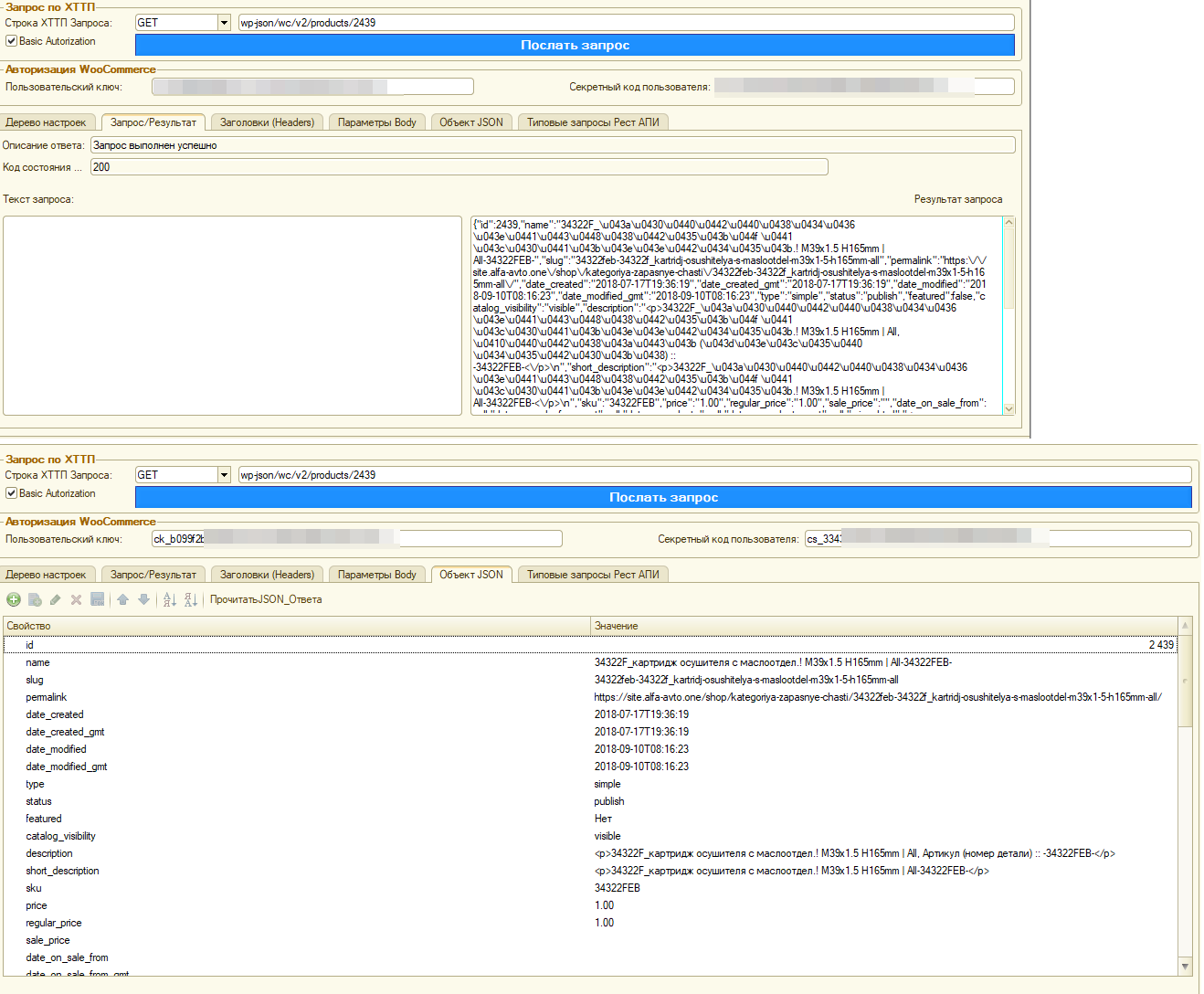Open Параметры Body tab in upper window
Viewport: 1204px width, 994px height.
tap(377, 122)
